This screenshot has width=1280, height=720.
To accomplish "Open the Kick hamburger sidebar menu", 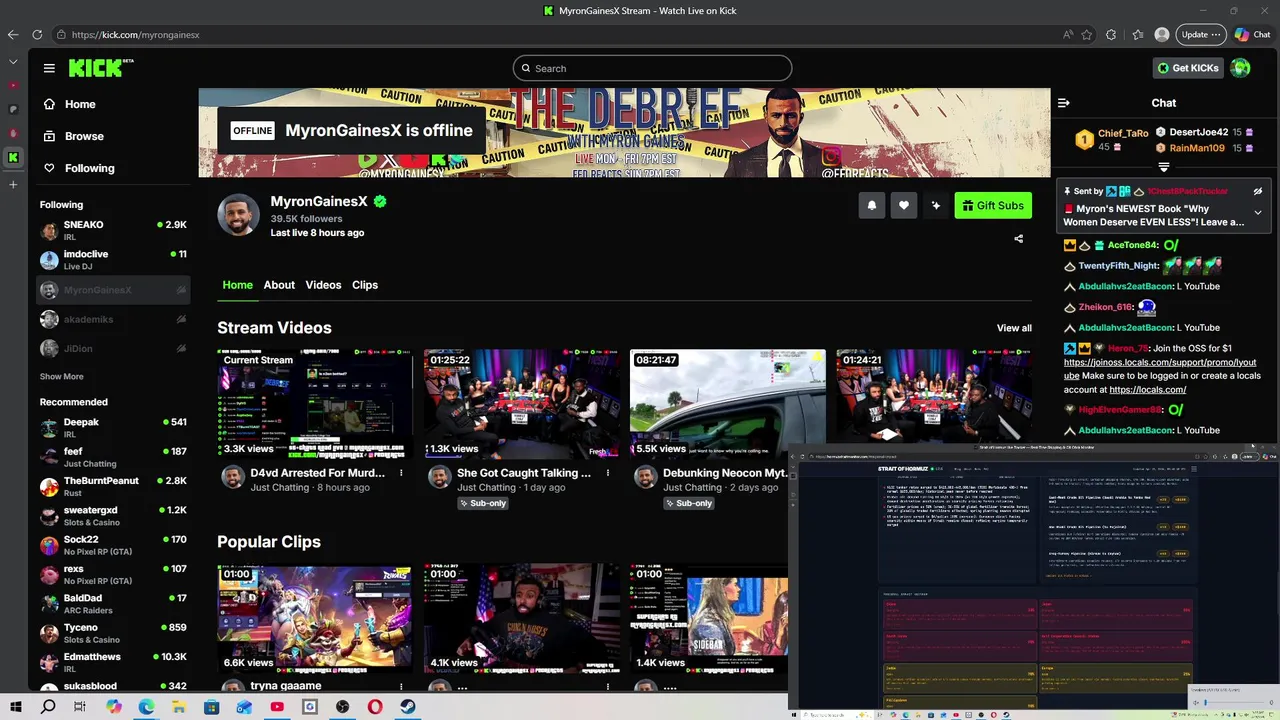I will click(x=49, y=68).
